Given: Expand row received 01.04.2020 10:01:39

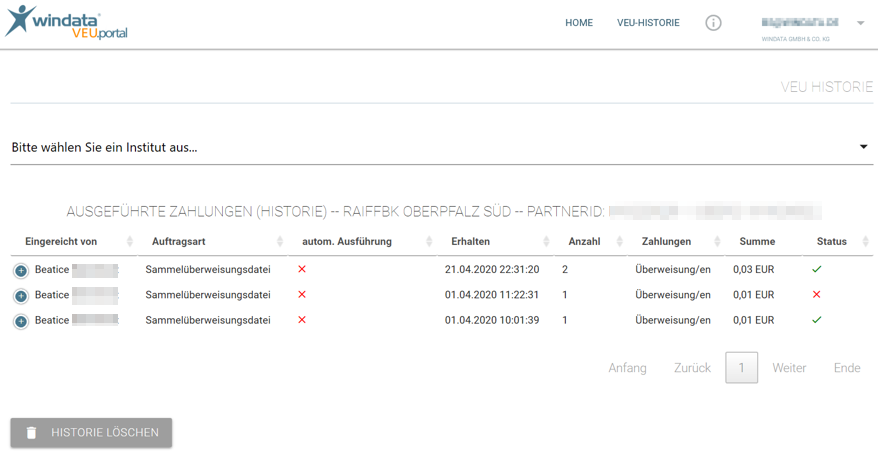Looking at the screenshot, I should (x=21, y=322).
